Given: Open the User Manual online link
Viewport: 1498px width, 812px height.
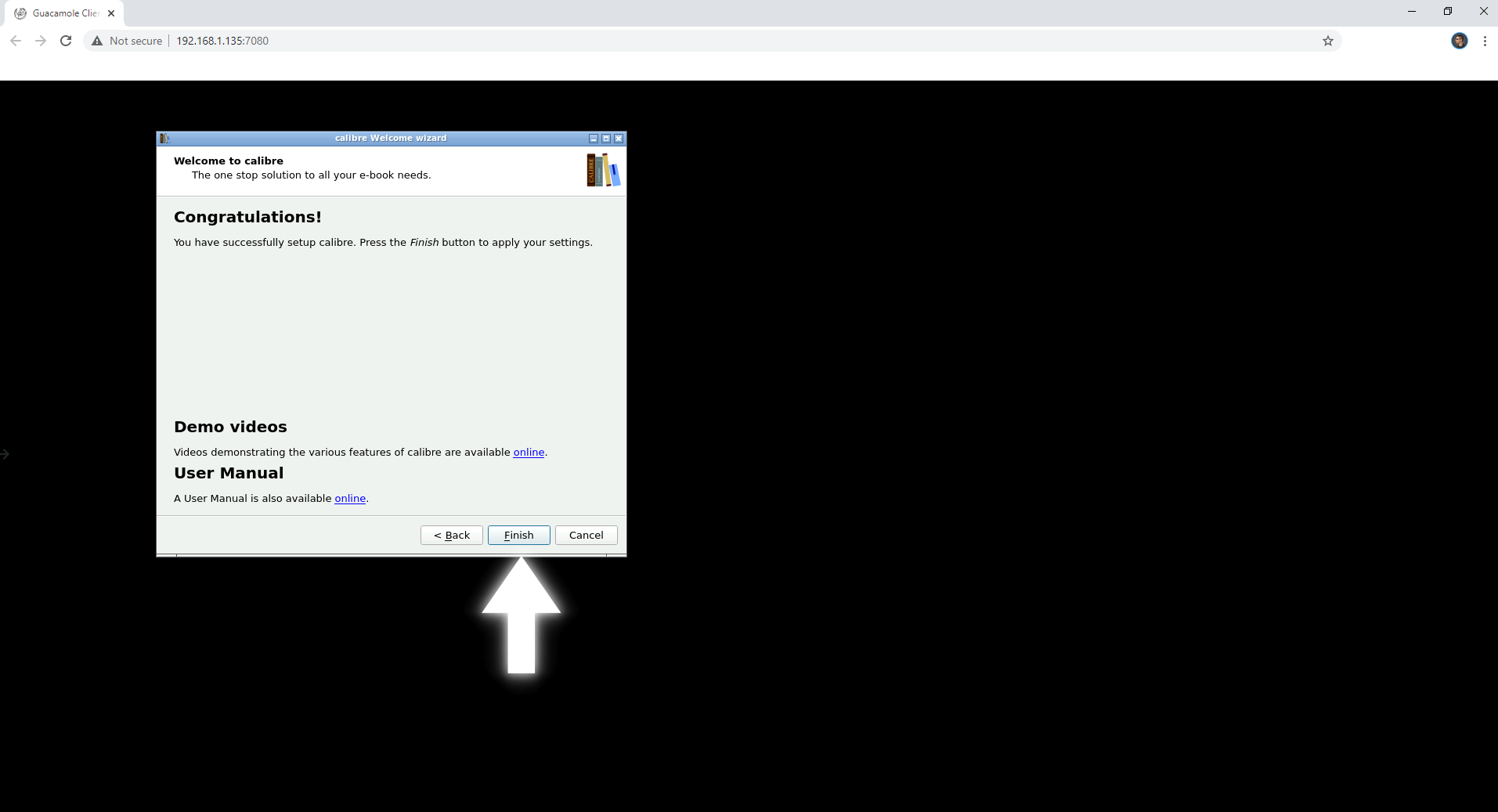Looking at the screenshot, I should coord(350,498).
